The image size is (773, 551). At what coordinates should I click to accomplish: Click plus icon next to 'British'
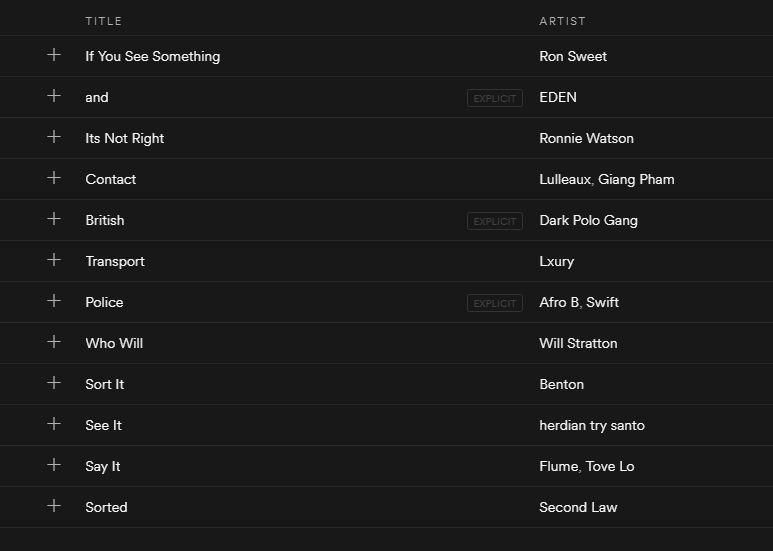tap(54, 218)
